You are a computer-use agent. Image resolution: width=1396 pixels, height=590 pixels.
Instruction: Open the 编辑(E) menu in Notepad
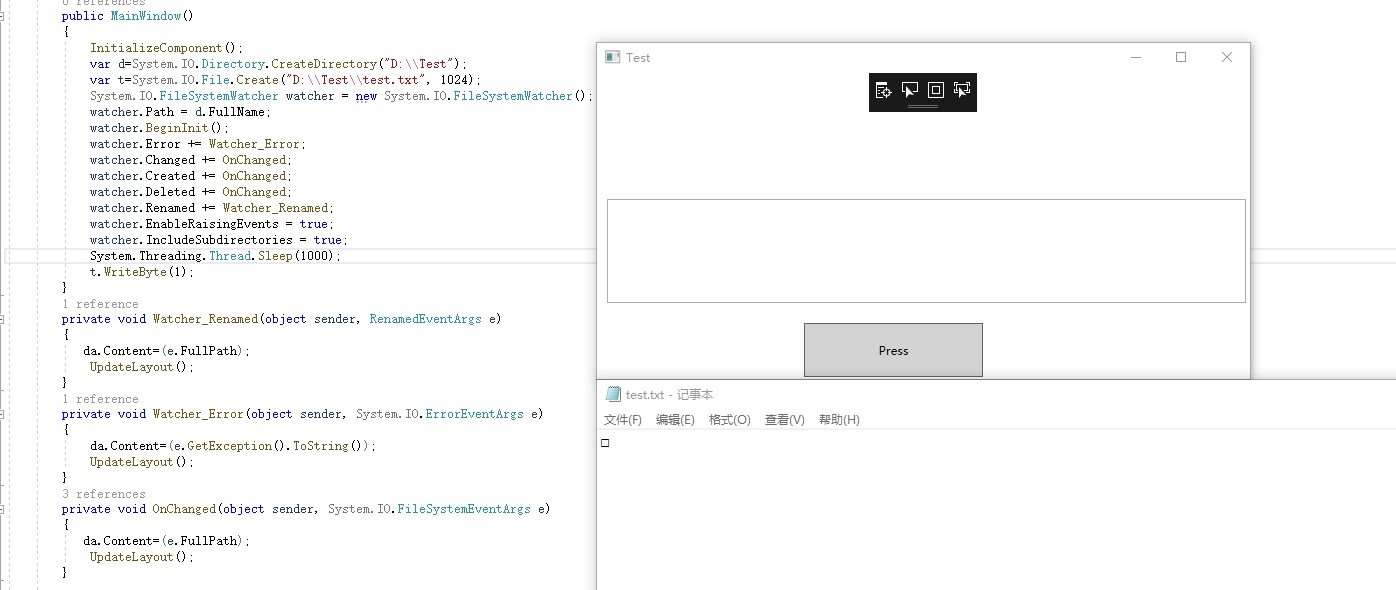click(675, 420)
